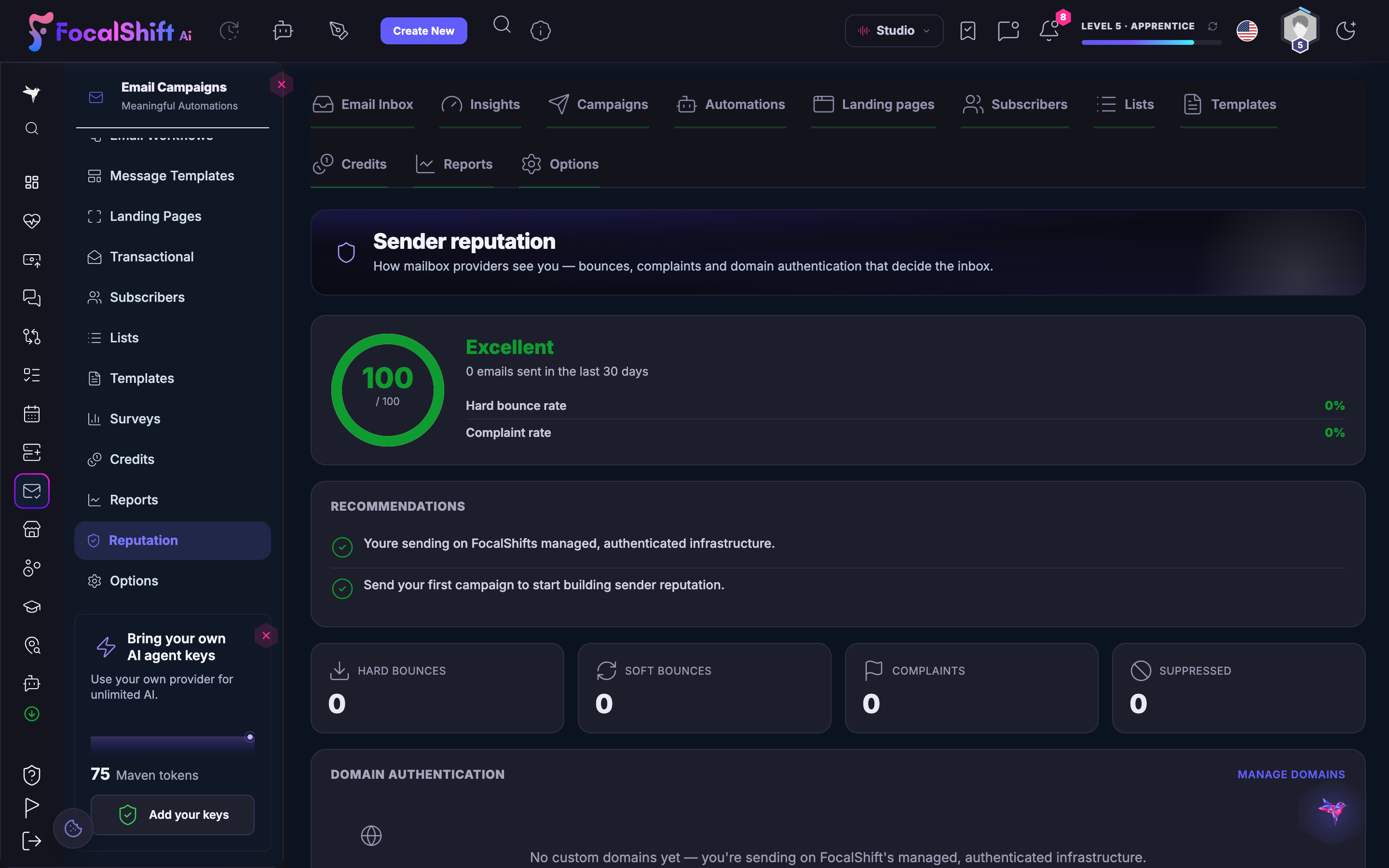1389x868 pixels.
Task: Click the Suppressed stat card
Action: pos(1239,688)
